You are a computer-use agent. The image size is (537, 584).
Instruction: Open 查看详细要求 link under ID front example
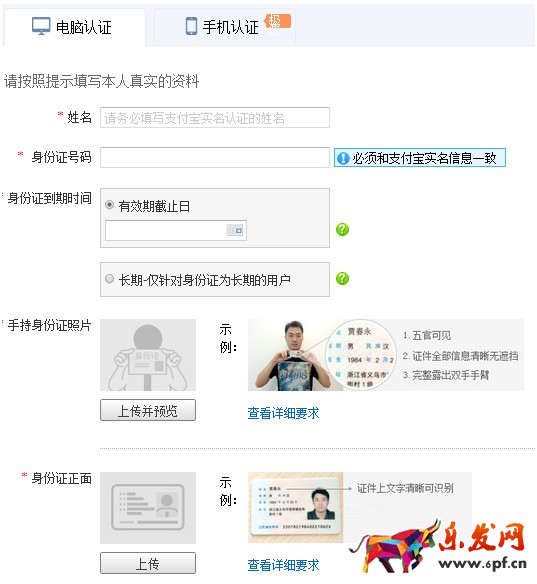pos(283,565)
